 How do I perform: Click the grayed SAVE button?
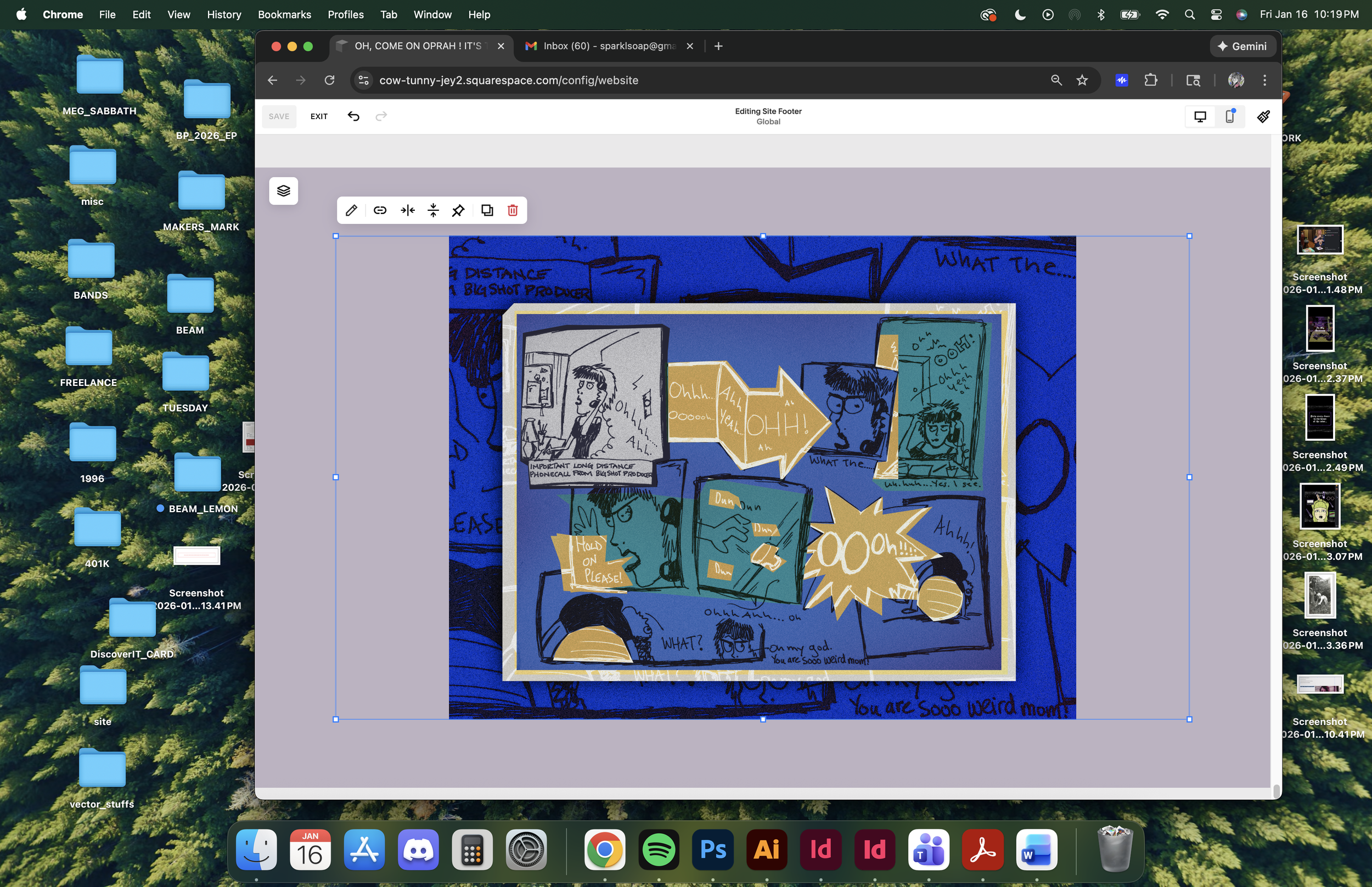pos(279,116)
